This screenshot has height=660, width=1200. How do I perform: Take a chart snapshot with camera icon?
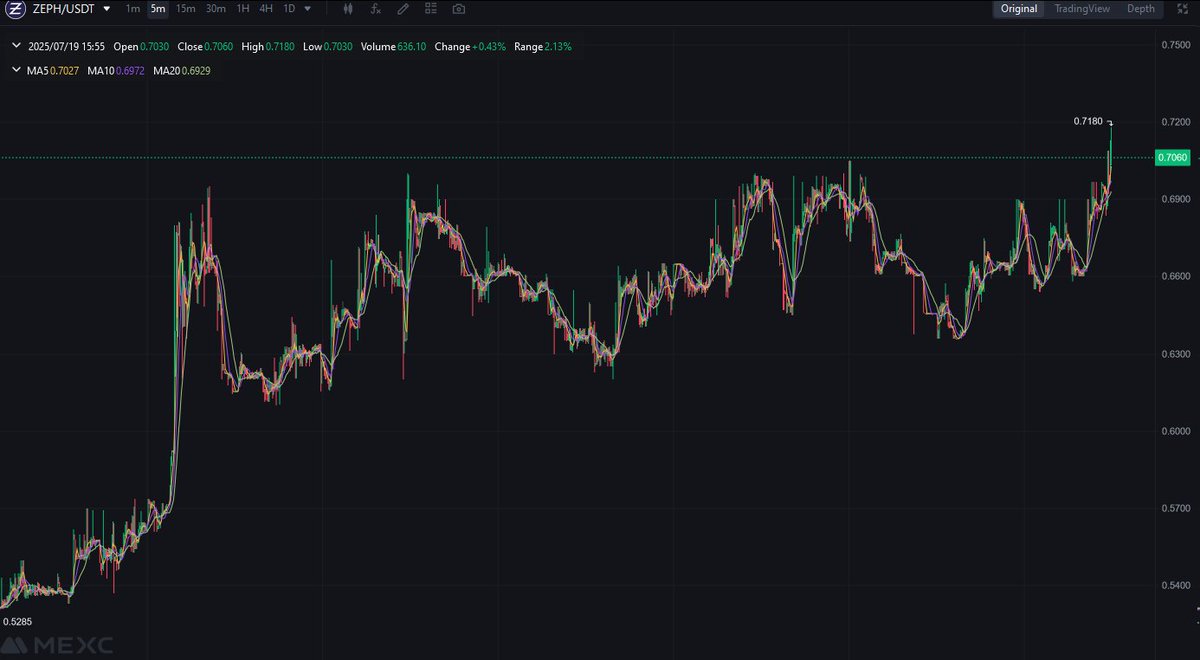[458, 9]
